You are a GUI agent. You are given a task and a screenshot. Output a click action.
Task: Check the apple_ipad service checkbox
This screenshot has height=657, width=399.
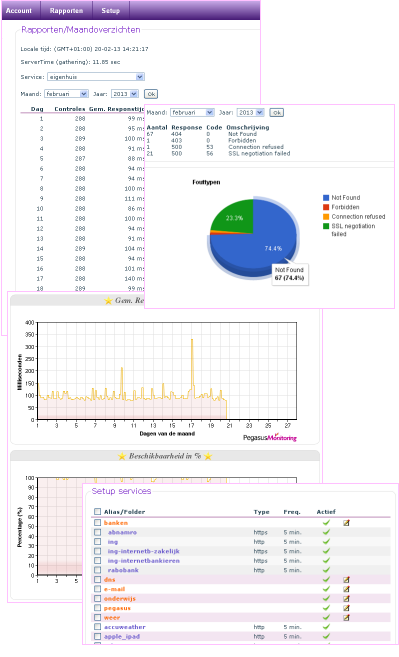tap(98, 636)
